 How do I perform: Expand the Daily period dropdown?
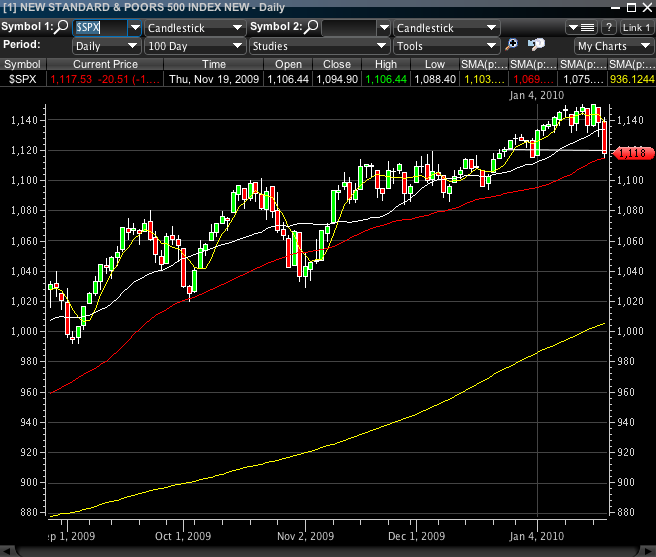pos(106,46)
